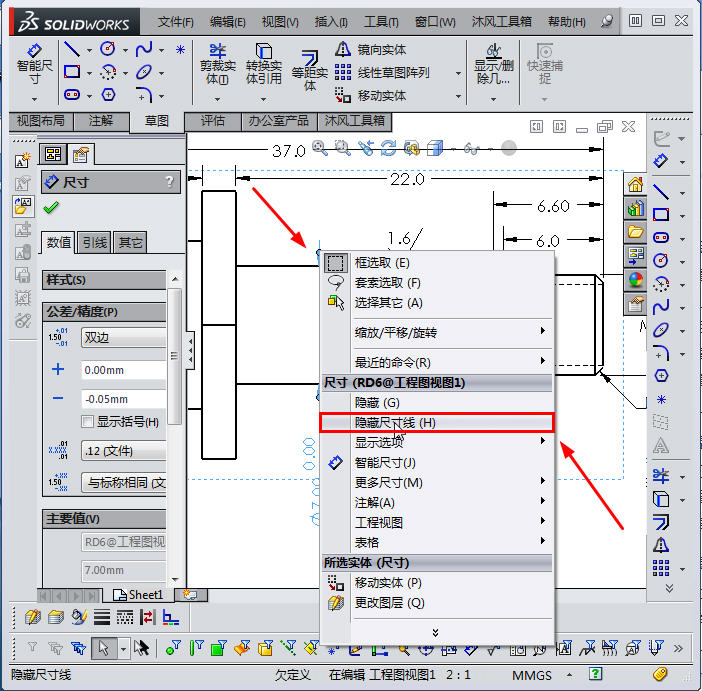Click the Convert Entities tool (转换实体引用)
The image size is (702, 691).
tap(264, 64)
